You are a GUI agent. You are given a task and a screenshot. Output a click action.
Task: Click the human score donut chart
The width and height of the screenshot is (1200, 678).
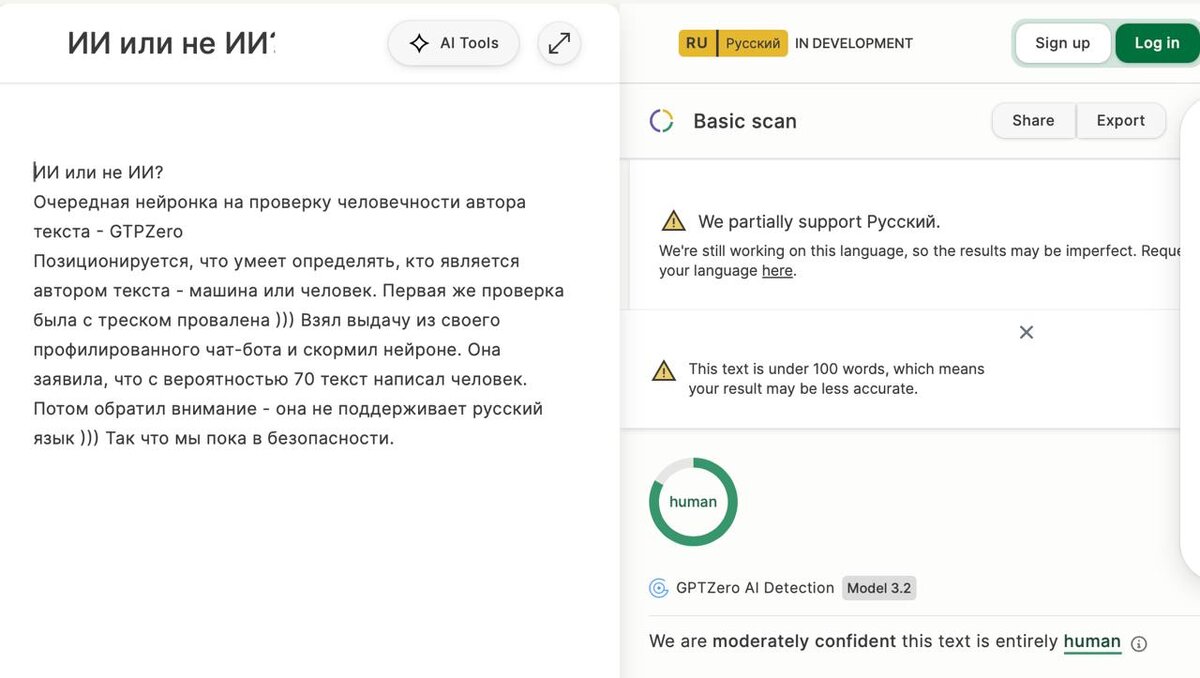point(693,502)
